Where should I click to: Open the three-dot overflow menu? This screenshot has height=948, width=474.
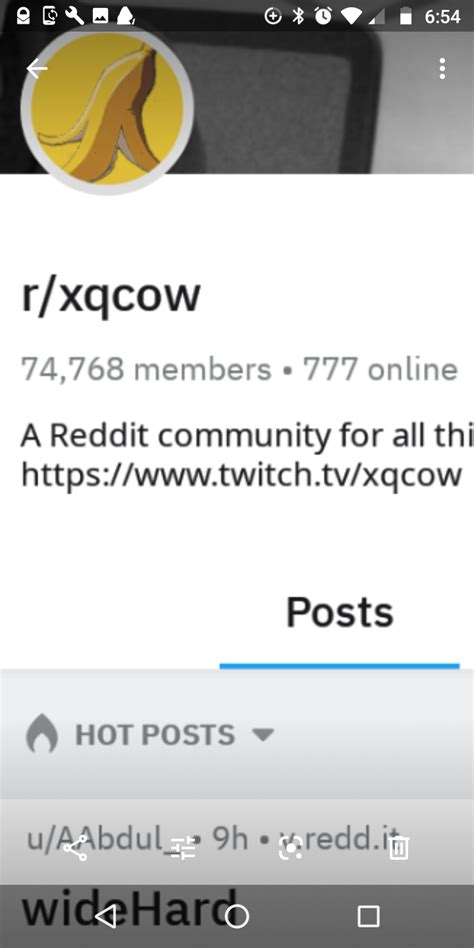pos(443,69)
